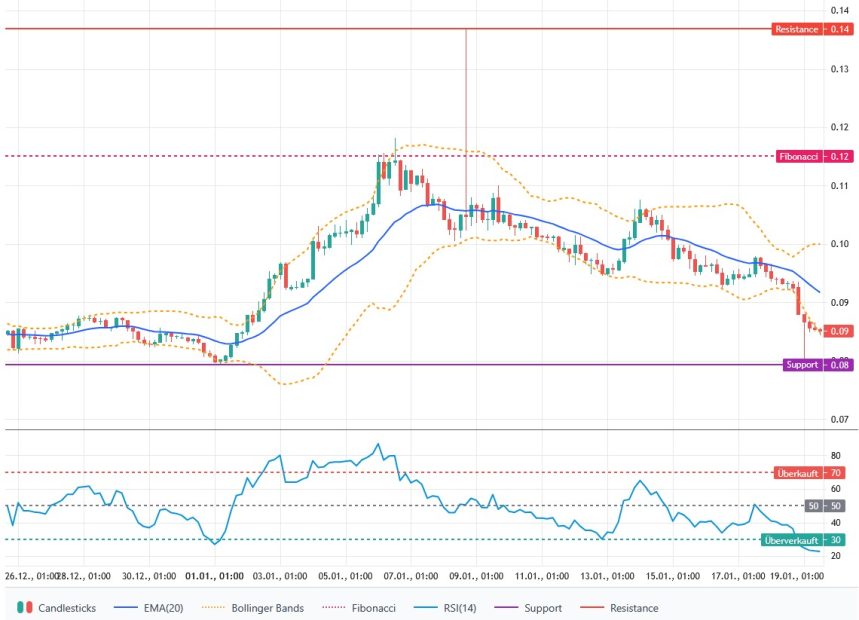
Task: Click the bold 01.01., 01:00 date label
Action: tap(217, 576)
